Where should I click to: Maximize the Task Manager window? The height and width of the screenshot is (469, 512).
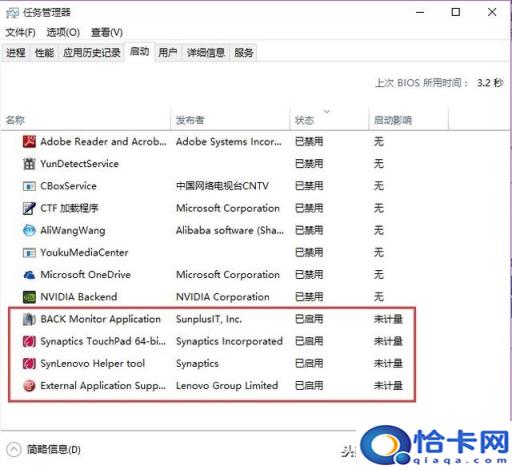coord(456,12)
